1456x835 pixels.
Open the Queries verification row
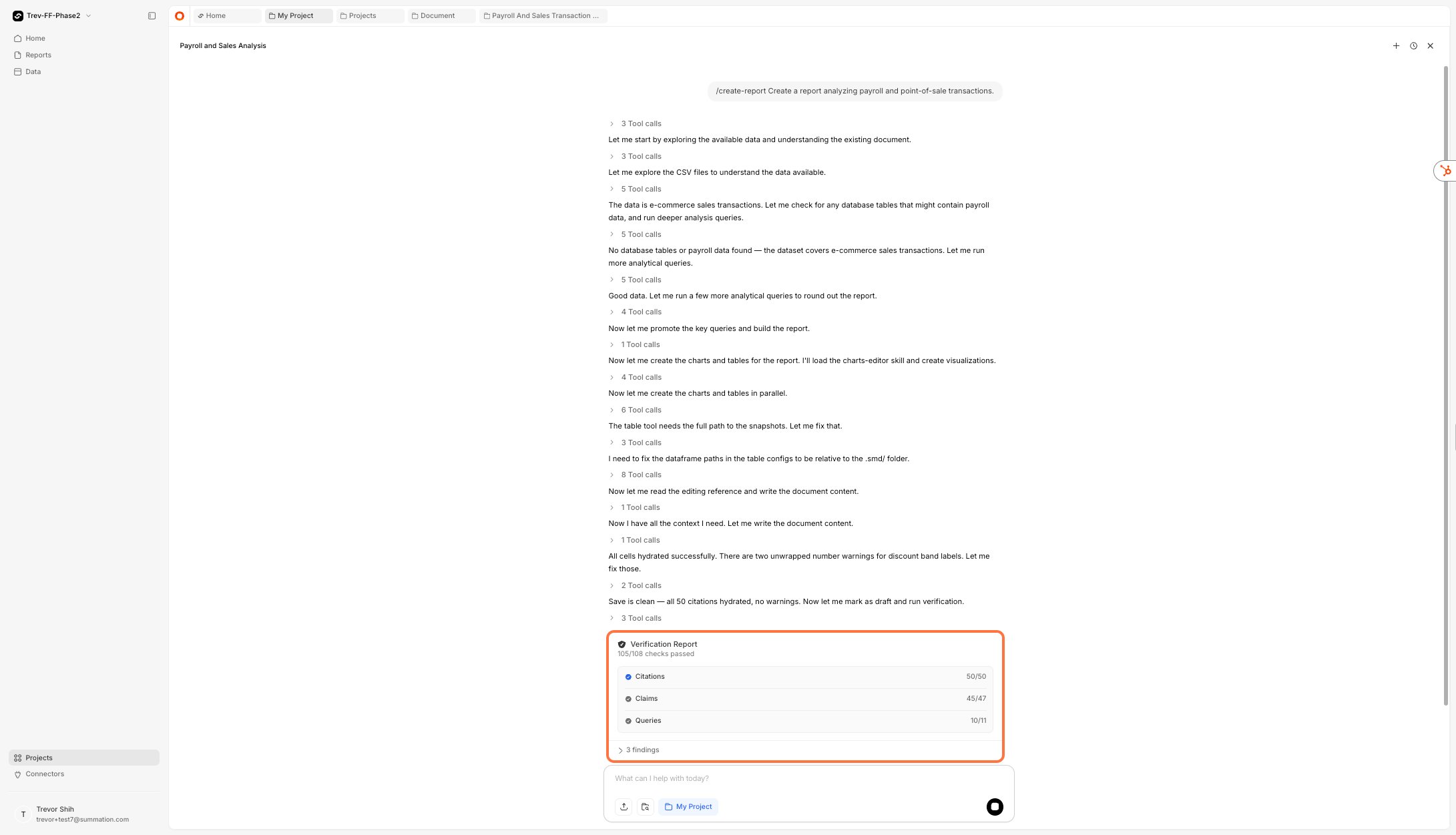805,721
